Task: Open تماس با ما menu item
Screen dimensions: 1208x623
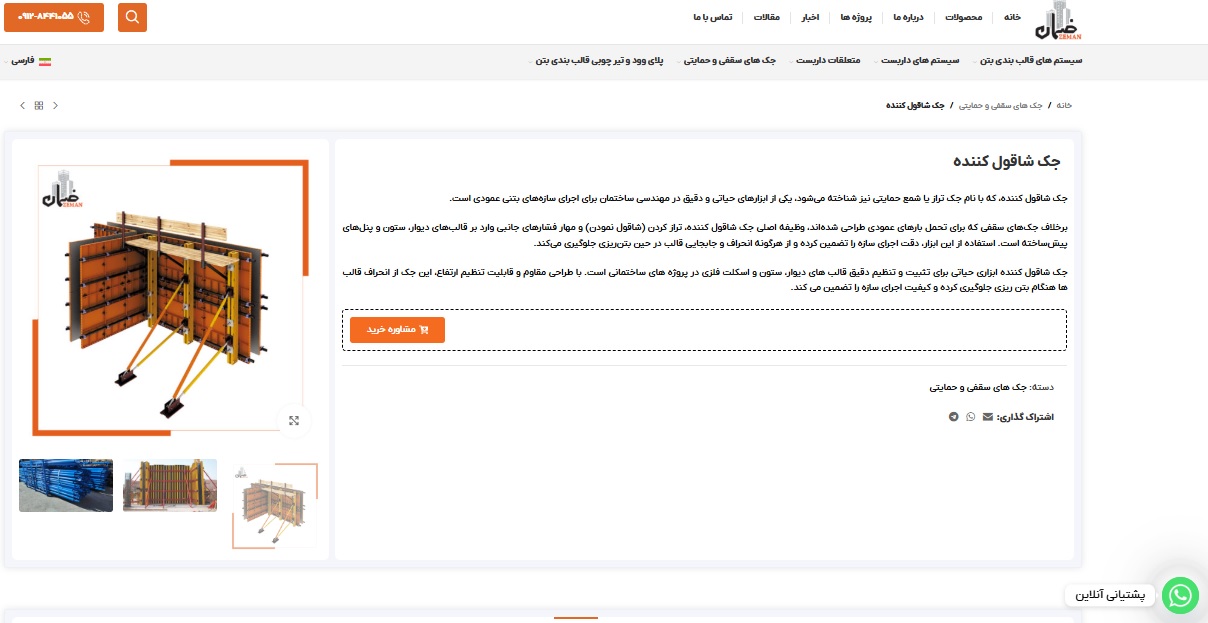Action: pos(712,18)
